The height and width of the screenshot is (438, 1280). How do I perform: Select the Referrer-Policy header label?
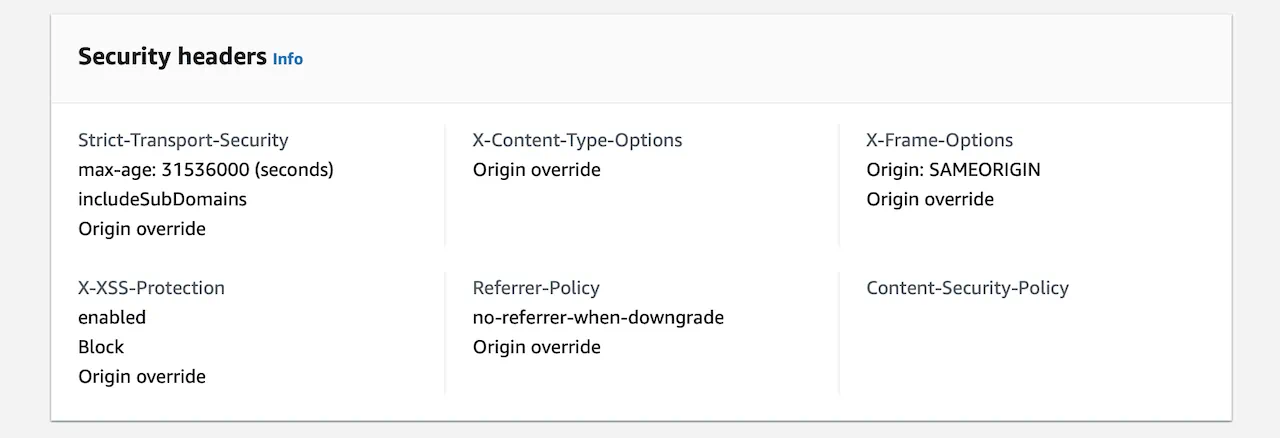tap(536, 288)
